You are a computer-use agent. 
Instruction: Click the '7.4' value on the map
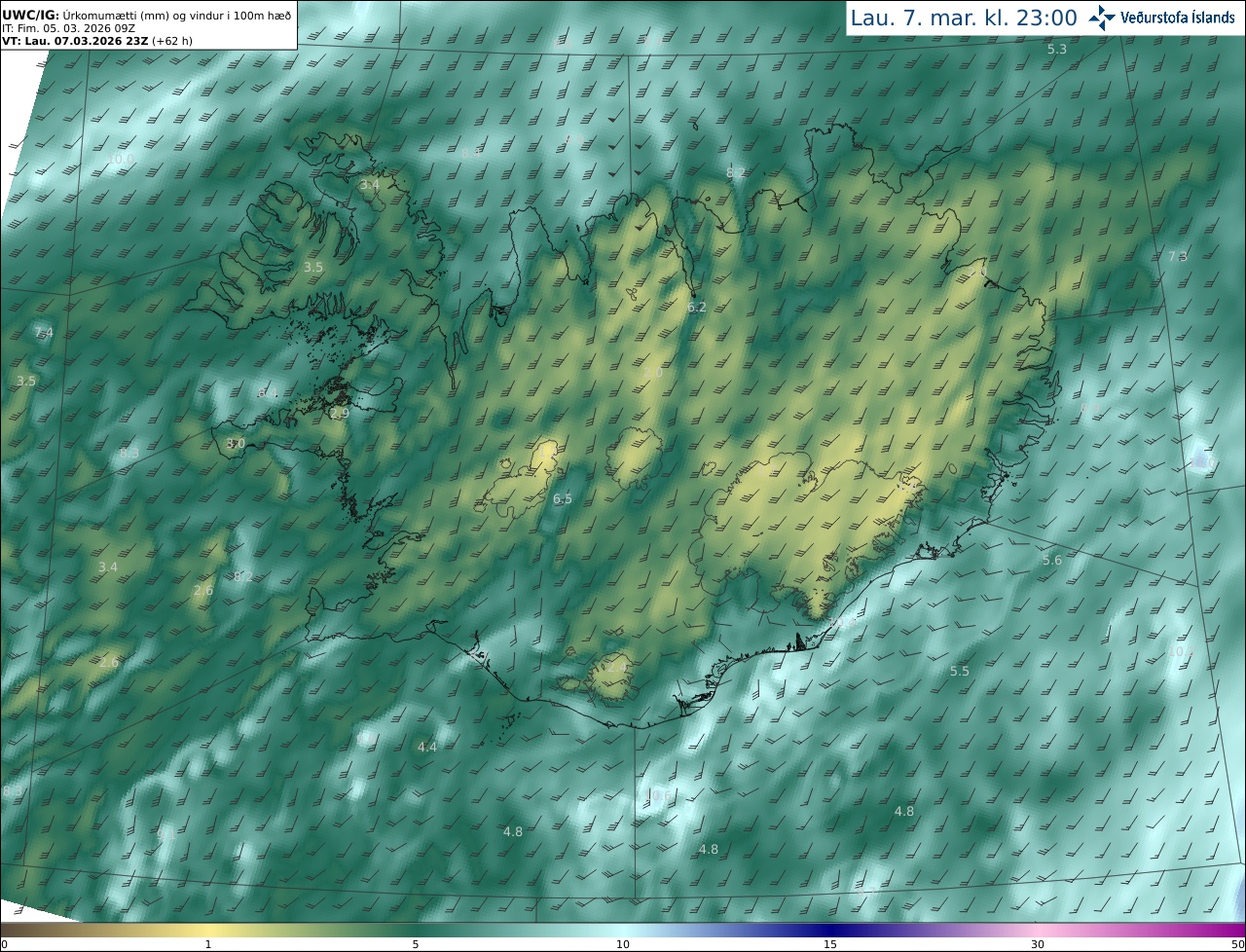pyautogui.click(x=44, y=333)
